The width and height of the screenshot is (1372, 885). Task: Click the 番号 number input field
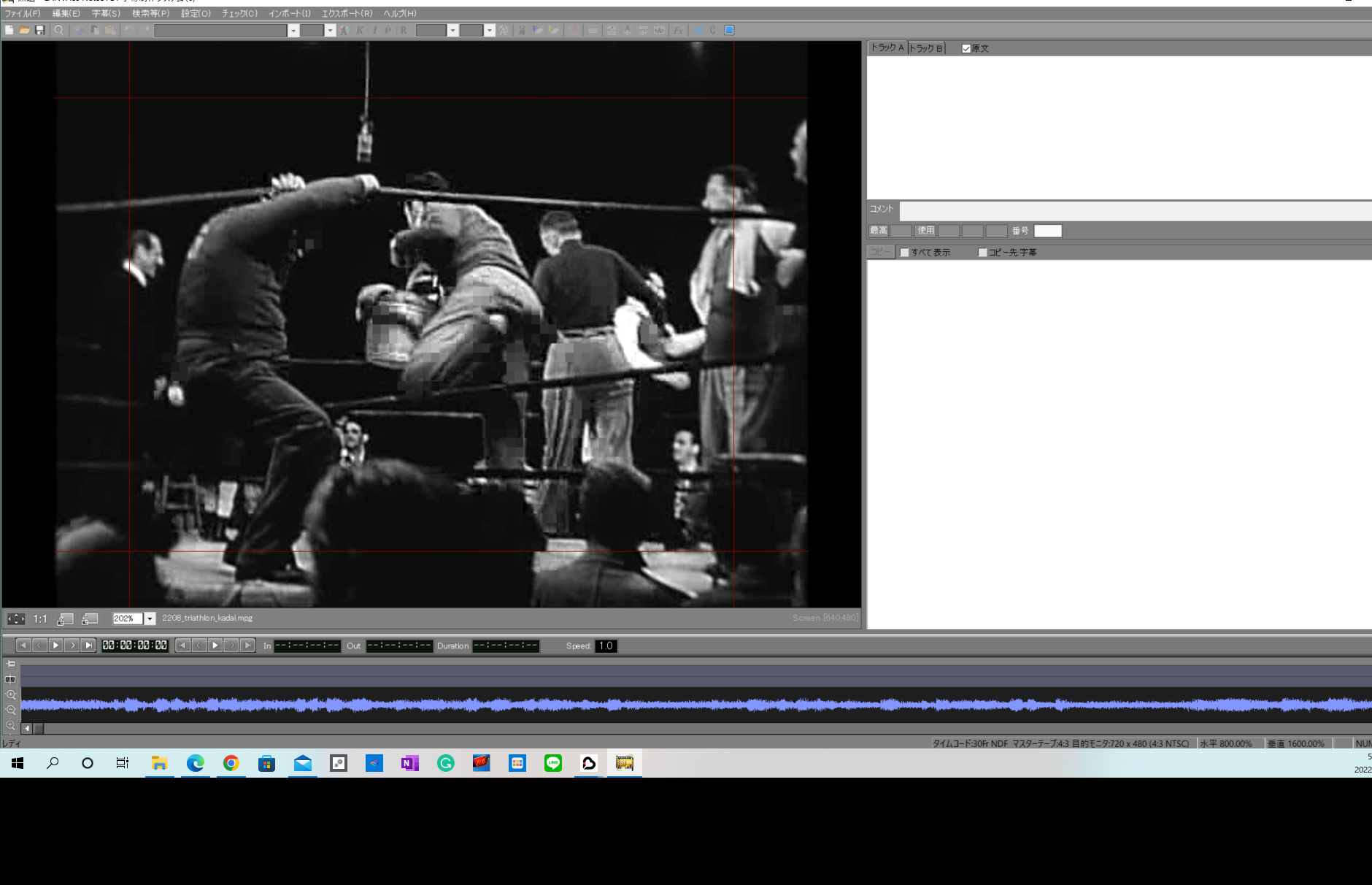click(1047, 231)
